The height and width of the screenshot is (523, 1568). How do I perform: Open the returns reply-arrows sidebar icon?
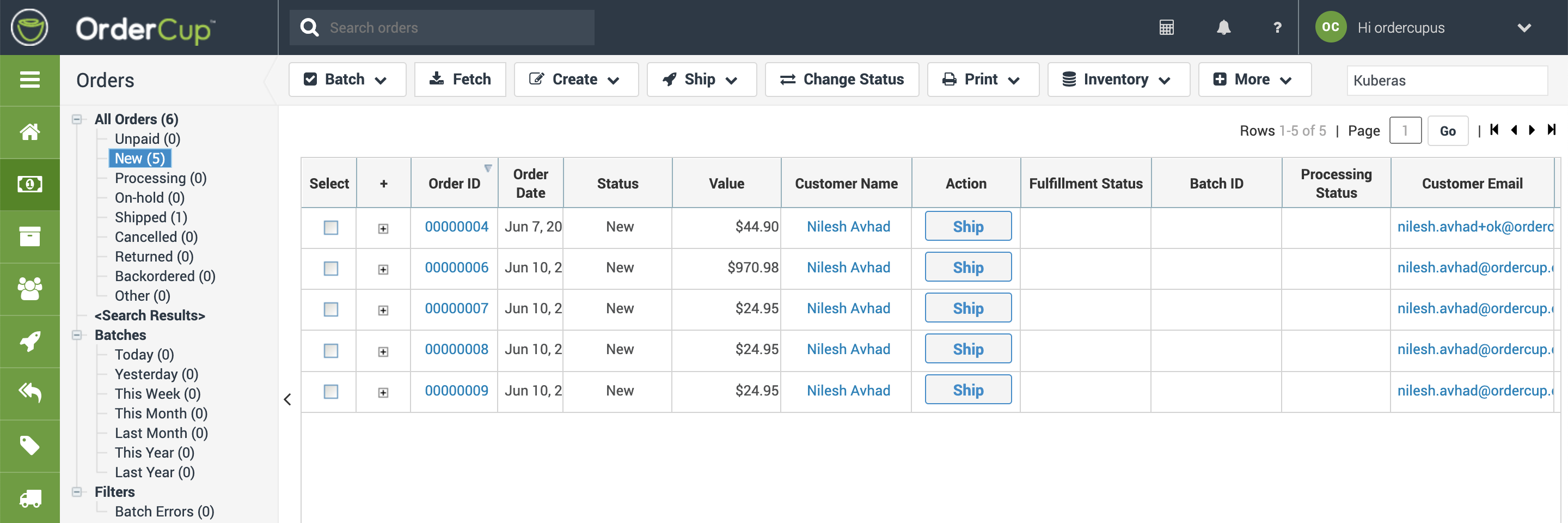click(30, 393)
